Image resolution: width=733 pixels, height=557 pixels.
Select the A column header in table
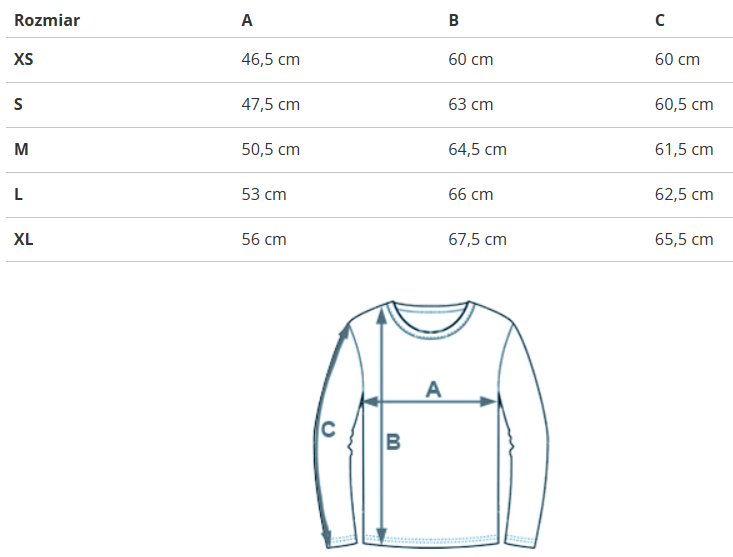tap(247, 20)
